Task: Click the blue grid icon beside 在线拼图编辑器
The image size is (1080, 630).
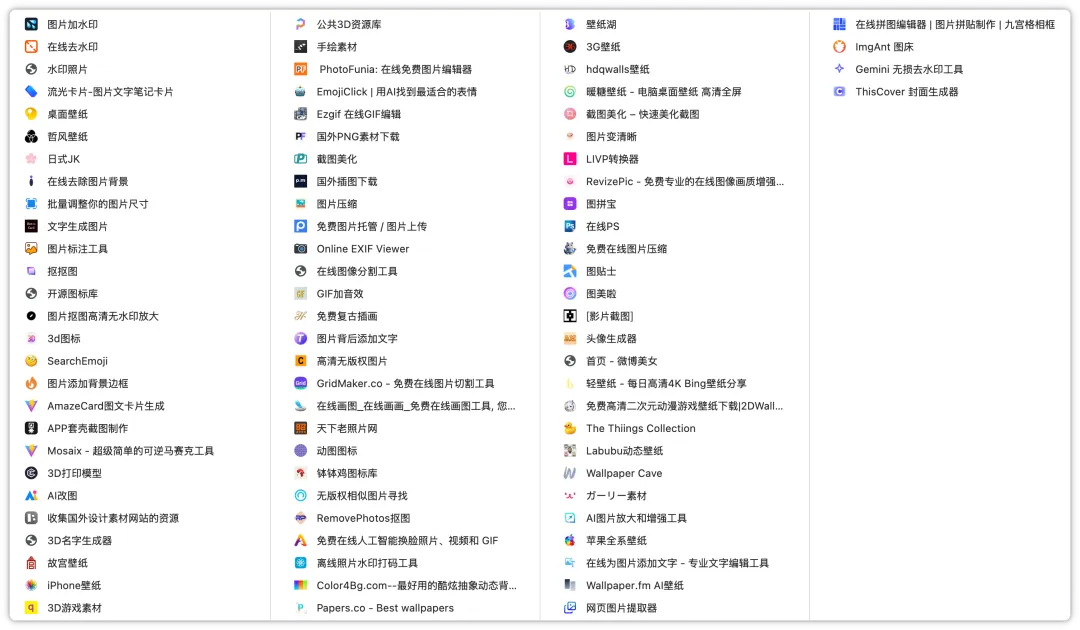Action: tap(839, 24)
